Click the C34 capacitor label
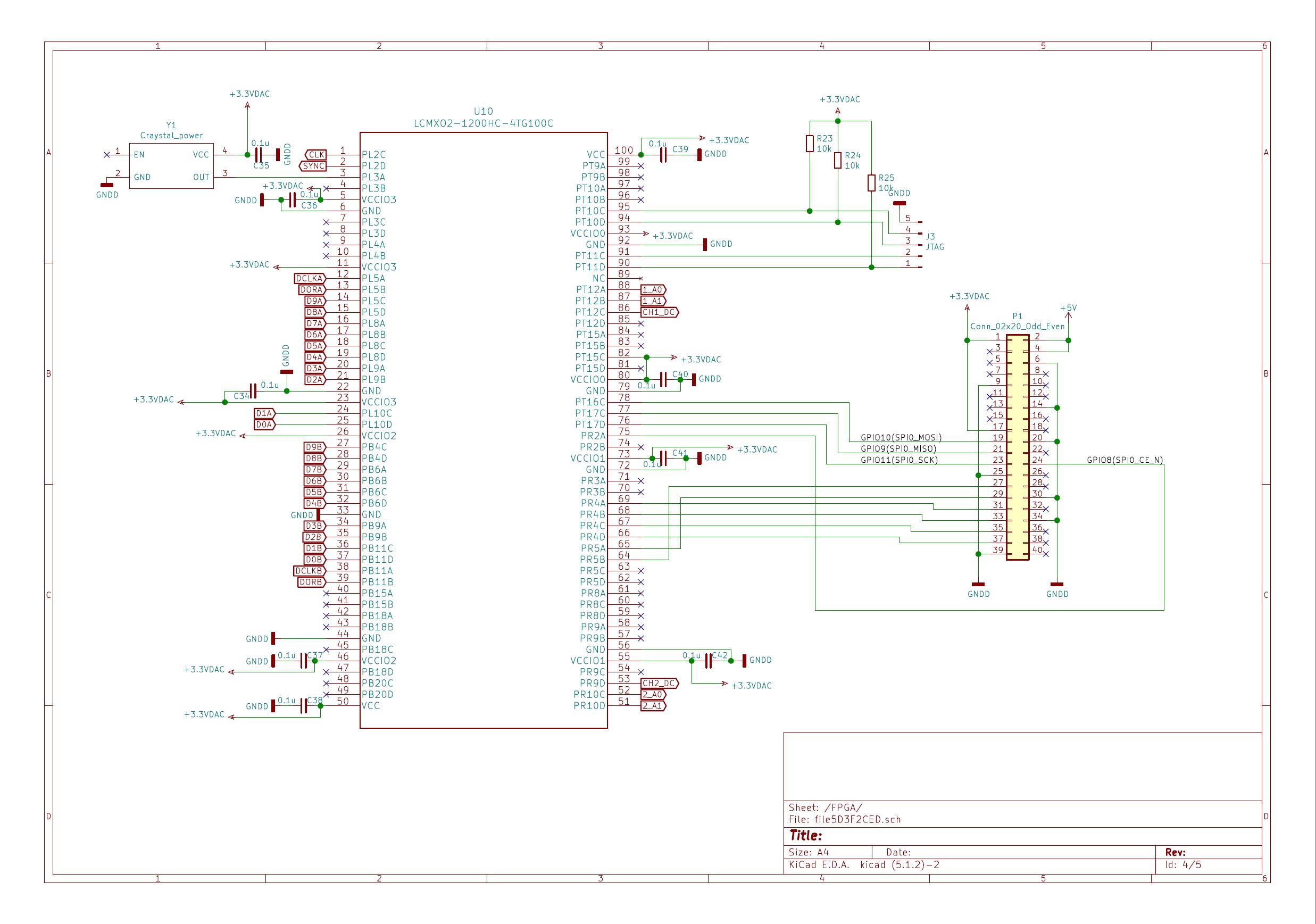Viewport: 1316px width, 924px height. coord(242,396)
